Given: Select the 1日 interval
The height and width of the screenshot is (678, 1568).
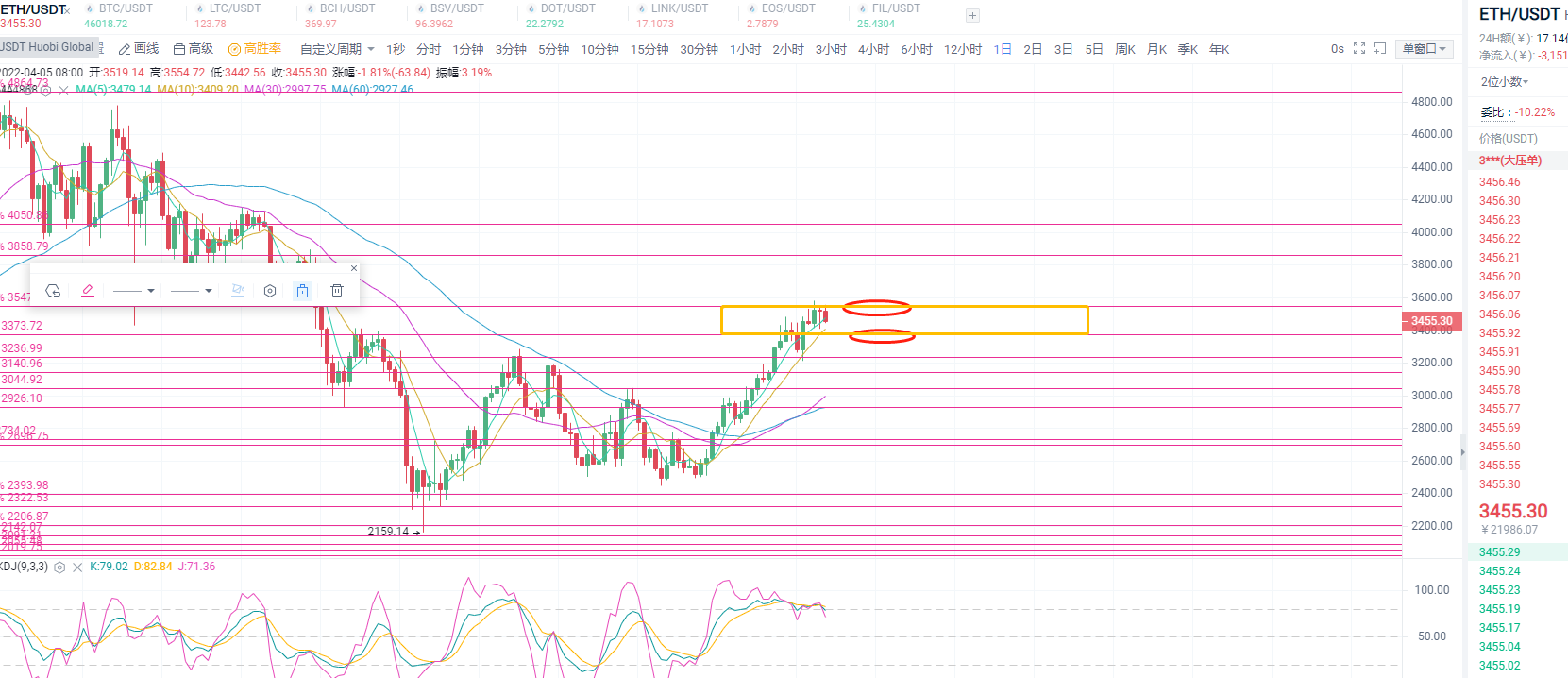Looking at the screenshot, I should tap(1003, 49).
